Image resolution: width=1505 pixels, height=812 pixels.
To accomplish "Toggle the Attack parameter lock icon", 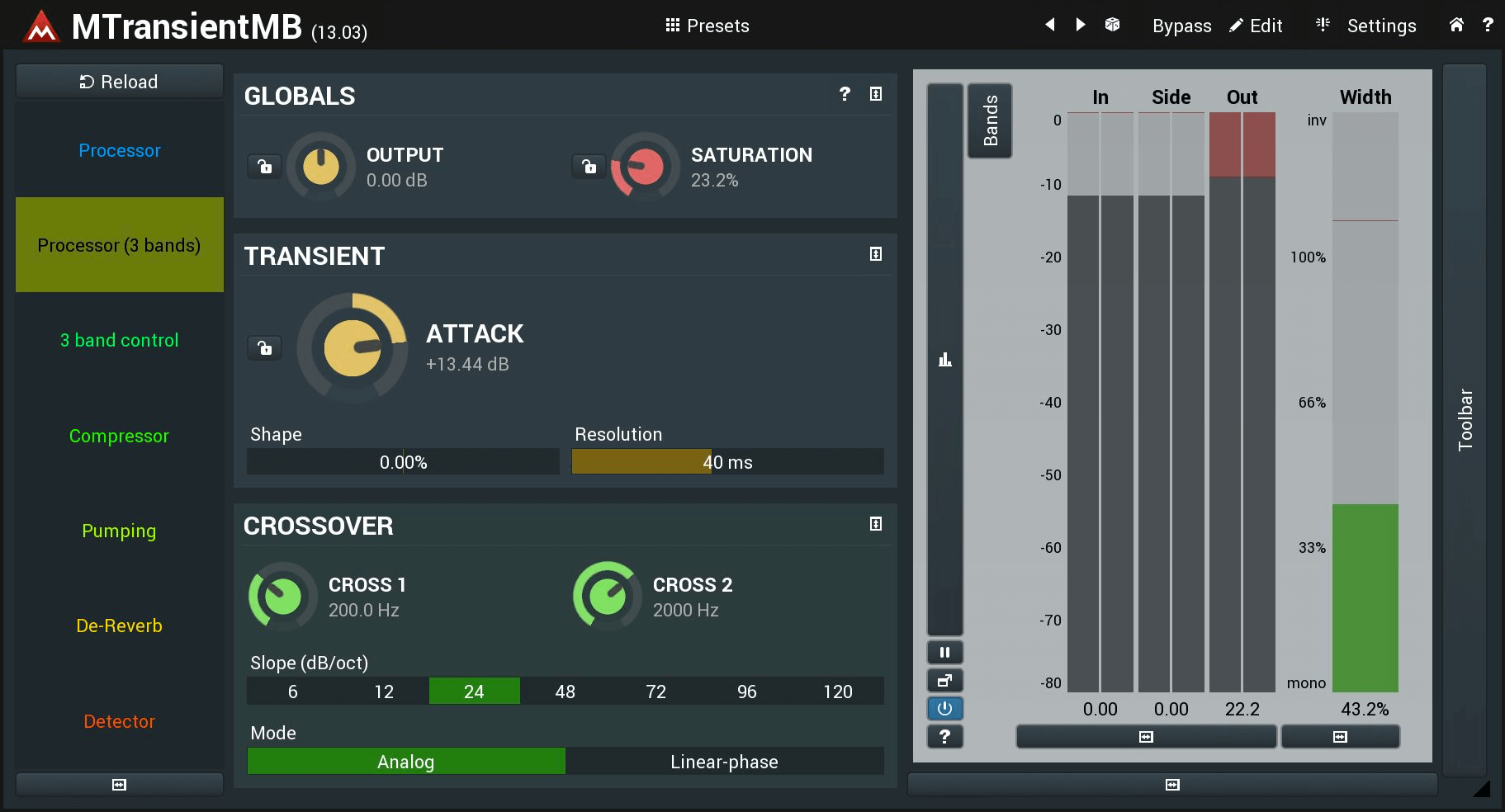I will [x=264, y=348].
